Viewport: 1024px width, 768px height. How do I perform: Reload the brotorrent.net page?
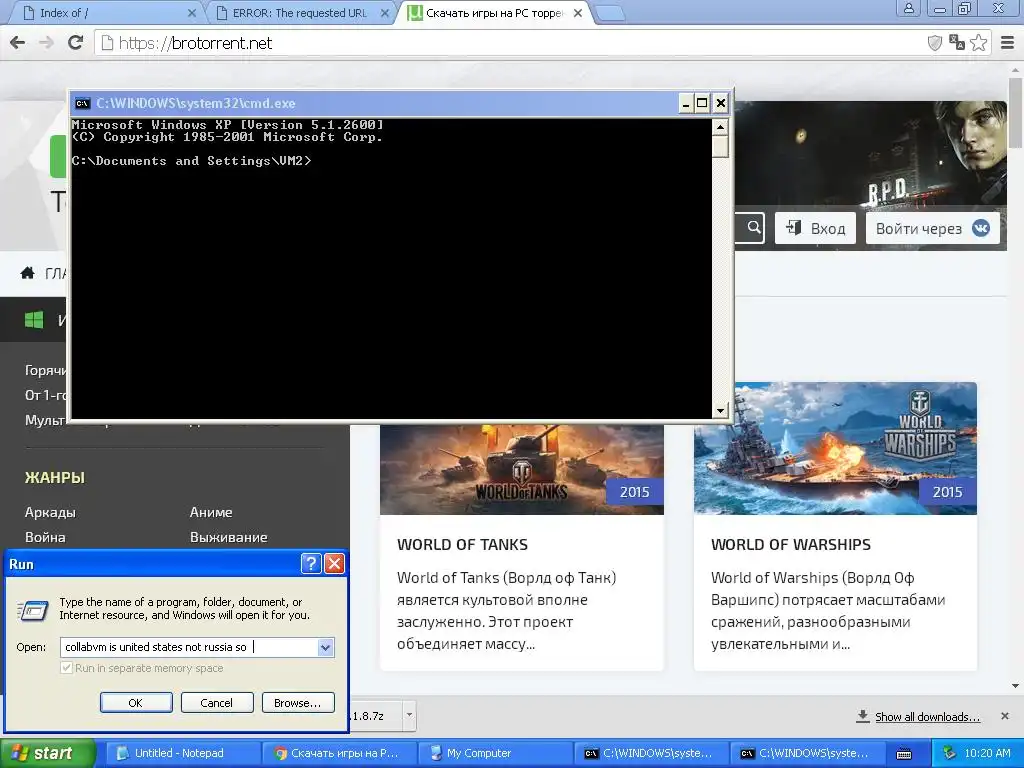click(76, 43)
